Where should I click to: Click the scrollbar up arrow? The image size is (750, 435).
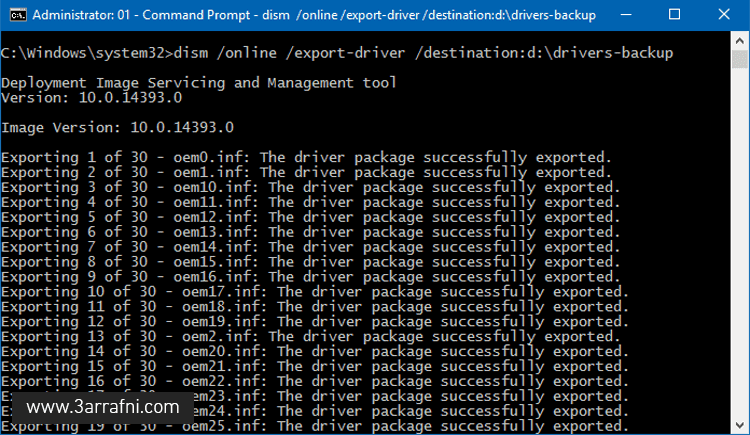(740, 41)
